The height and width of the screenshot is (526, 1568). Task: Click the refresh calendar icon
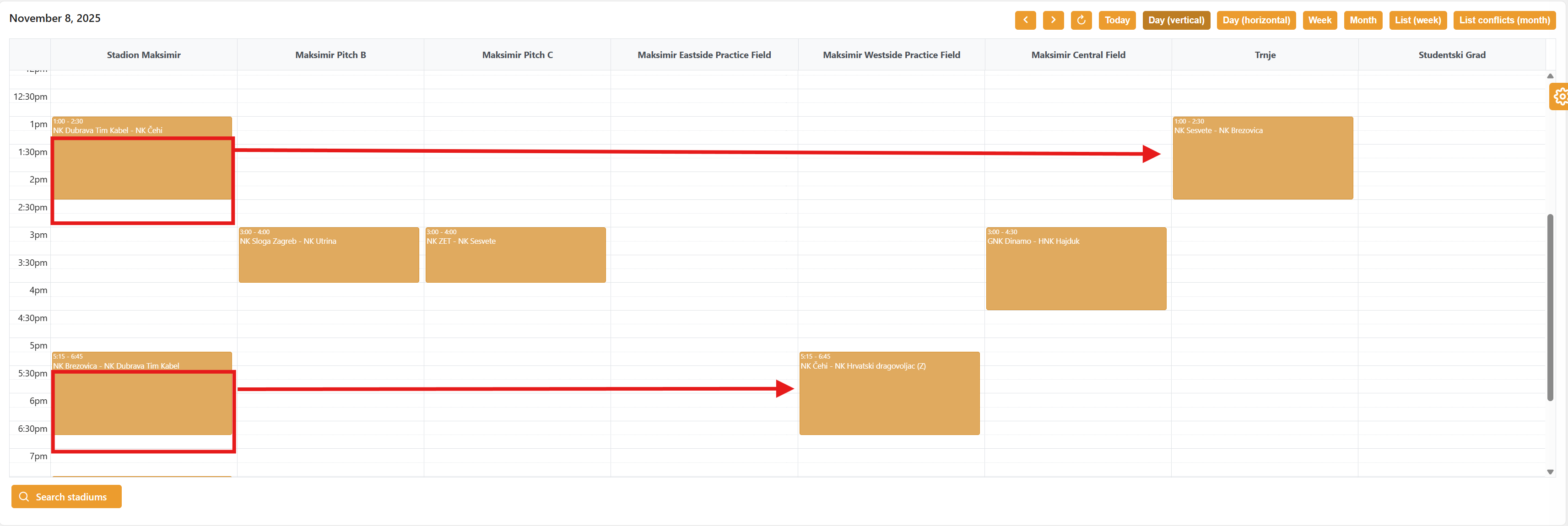tap(1081, 20)
